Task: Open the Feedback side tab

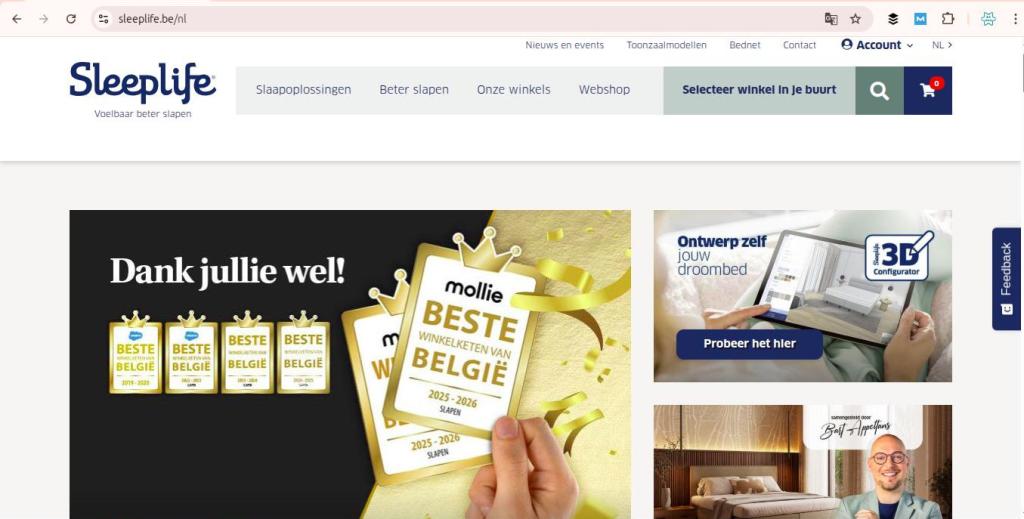Action: [x=1006, y=279]
